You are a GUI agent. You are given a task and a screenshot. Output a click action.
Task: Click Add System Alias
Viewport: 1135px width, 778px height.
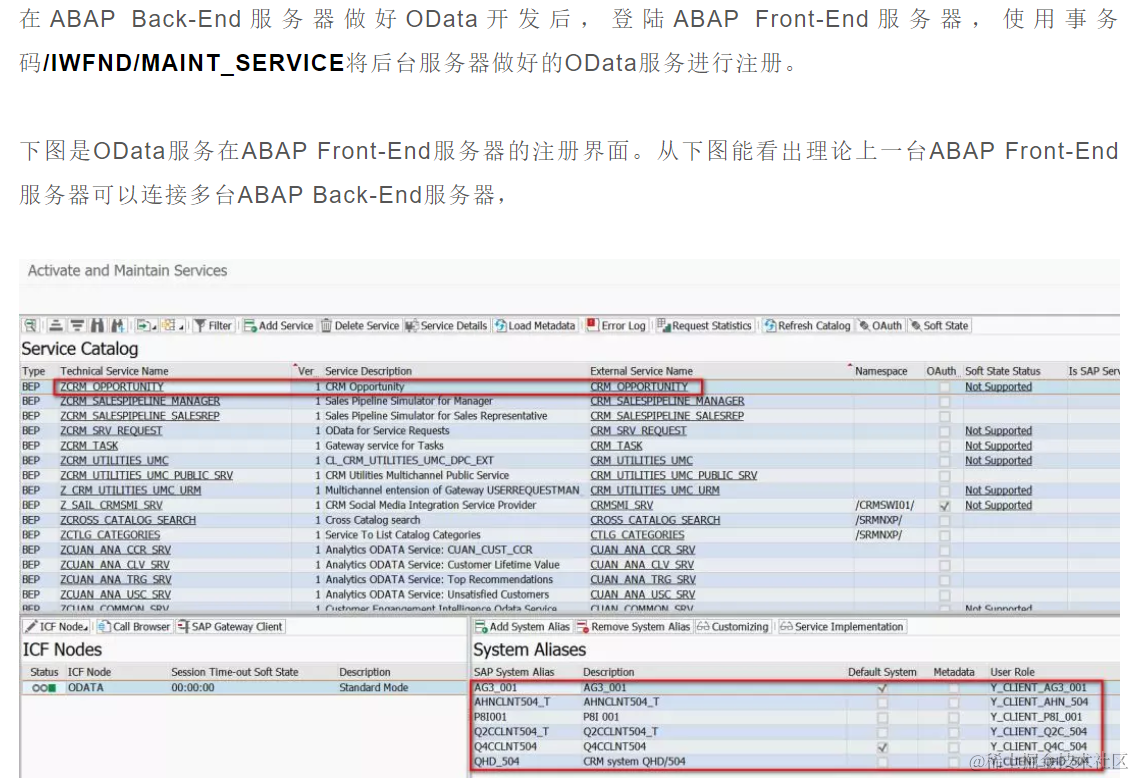click(522, 627)
